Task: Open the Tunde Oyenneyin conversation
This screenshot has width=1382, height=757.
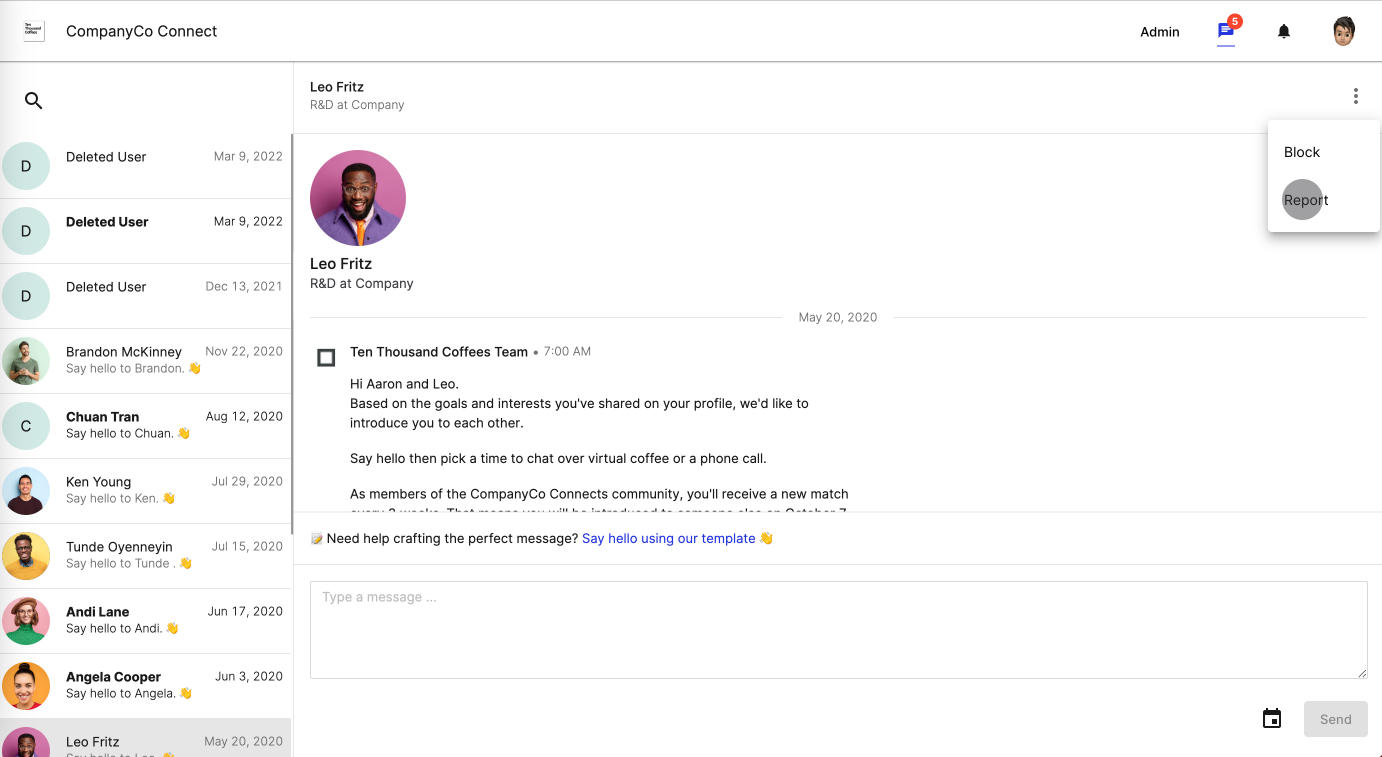Action: click(x=145, y=556)
